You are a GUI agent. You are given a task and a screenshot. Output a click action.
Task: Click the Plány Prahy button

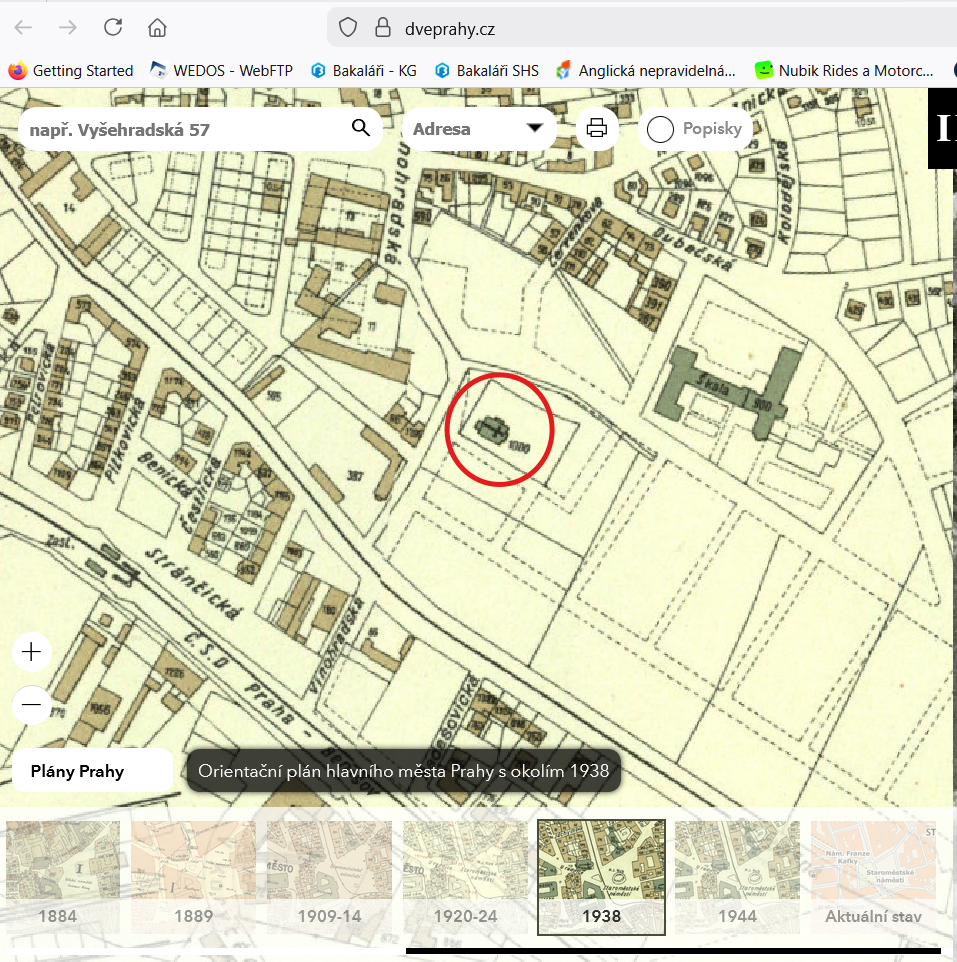pyautogui.click(x=92, y=771)
